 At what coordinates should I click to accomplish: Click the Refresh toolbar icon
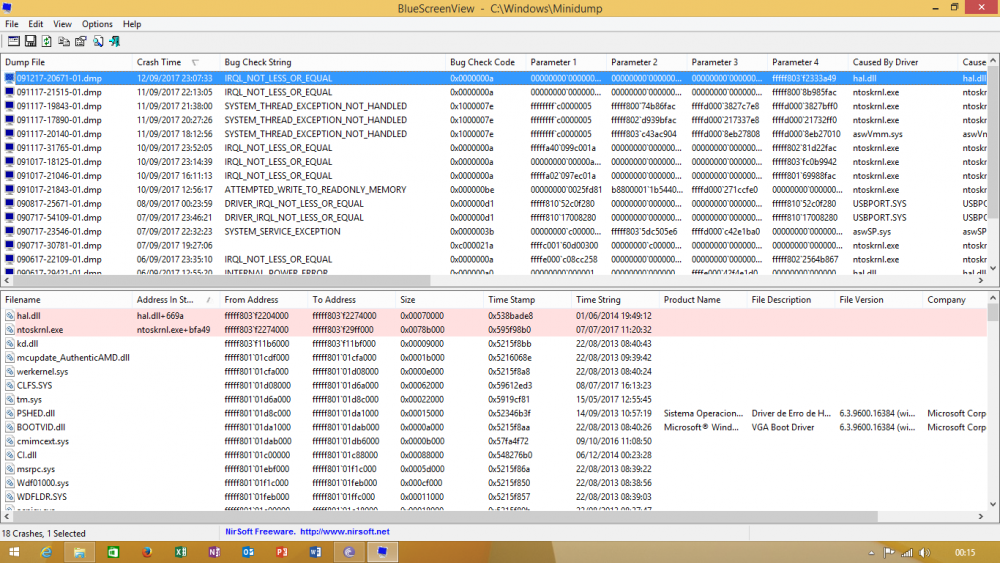(47, 41)
